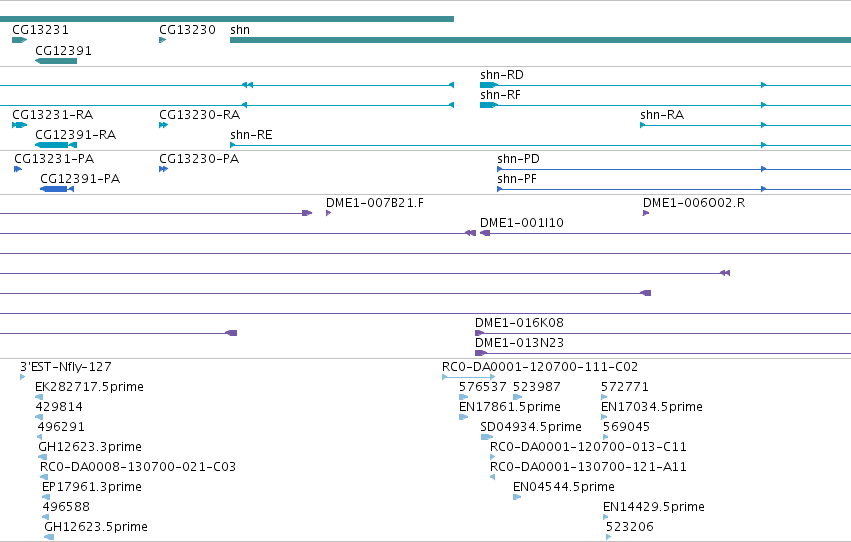Image resolution: width=851 pixels, height=542 pixels.
Task: Click the shn gene label
Action: 240,30
